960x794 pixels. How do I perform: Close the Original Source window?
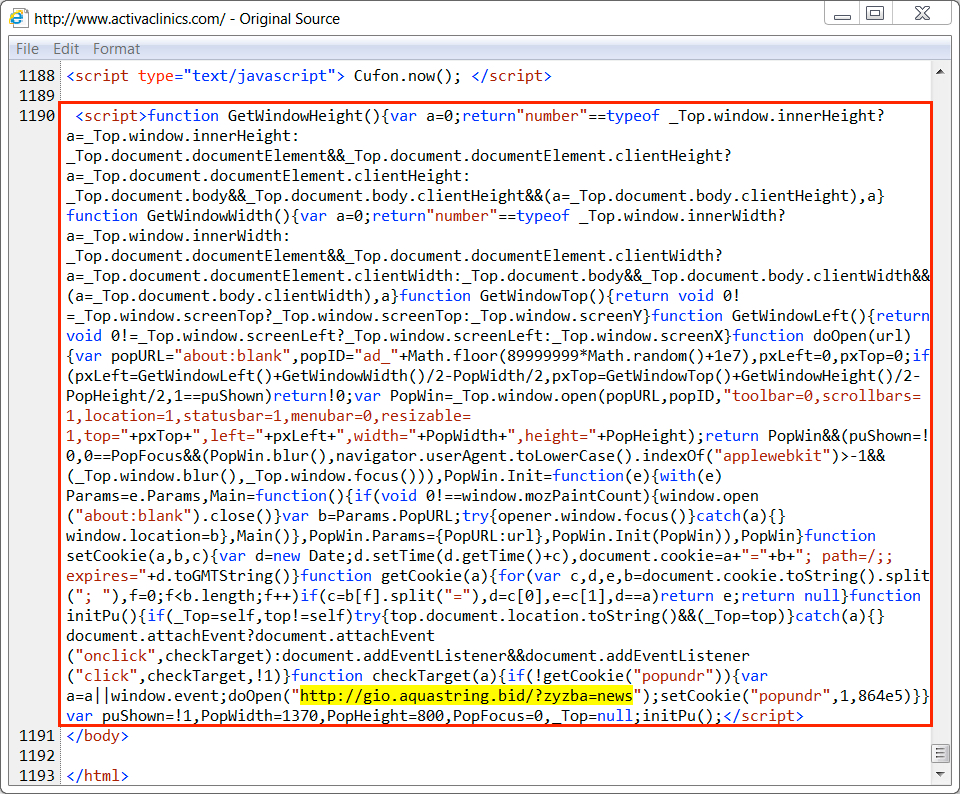[922, 13]
